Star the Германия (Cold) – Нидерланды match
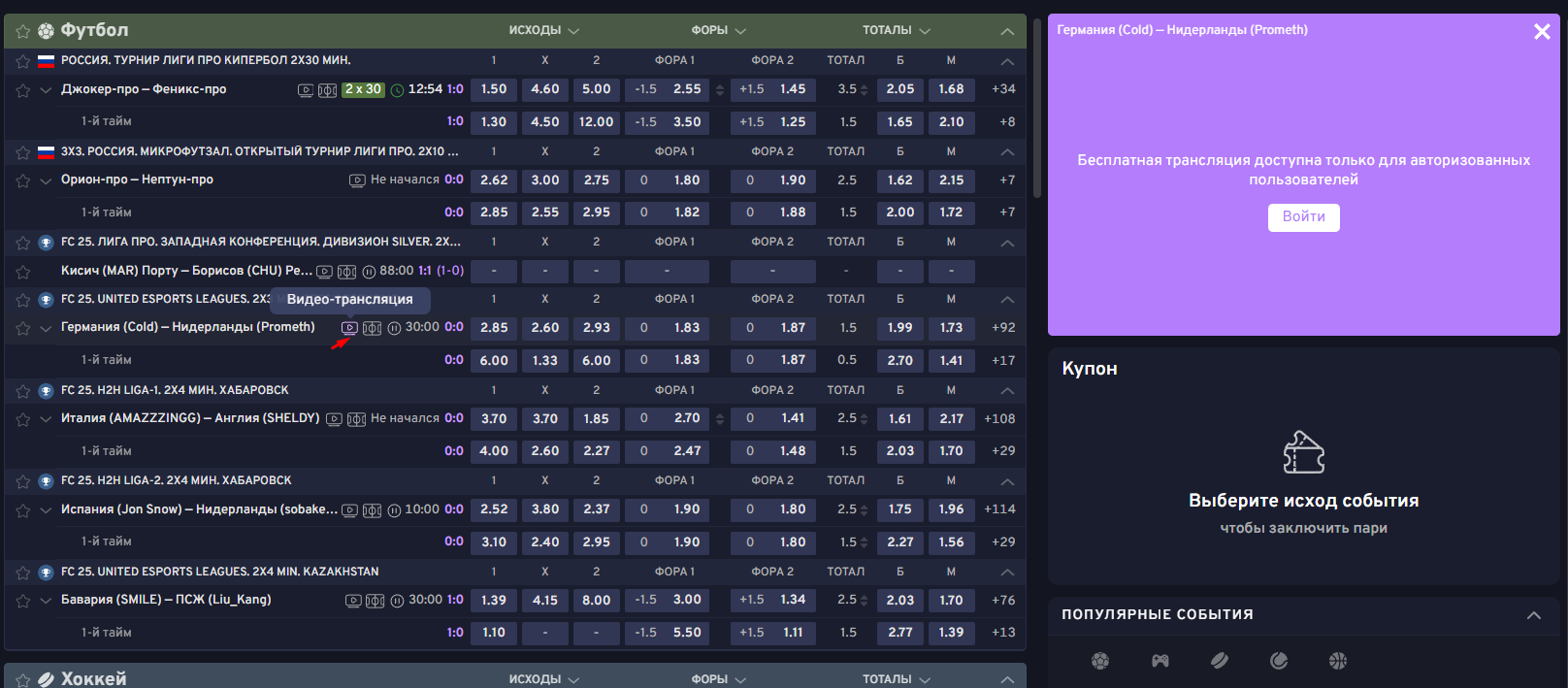The width and height of the screenshot is (1568, 688). pyautogui.click(x=23, y=328)
